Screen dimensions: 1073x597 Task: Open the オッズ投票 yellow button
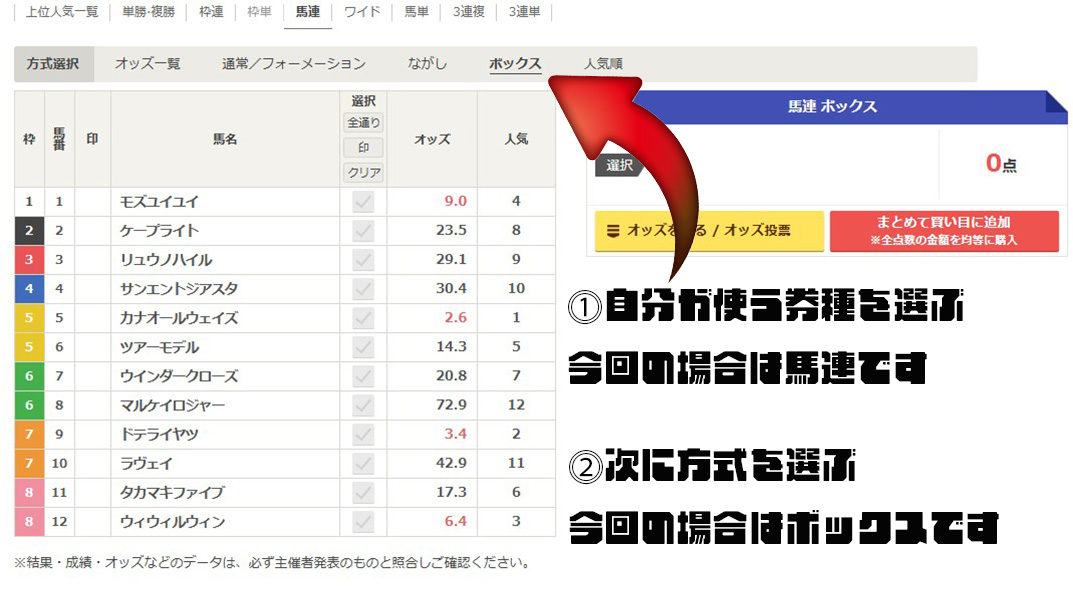pos(709,231)
